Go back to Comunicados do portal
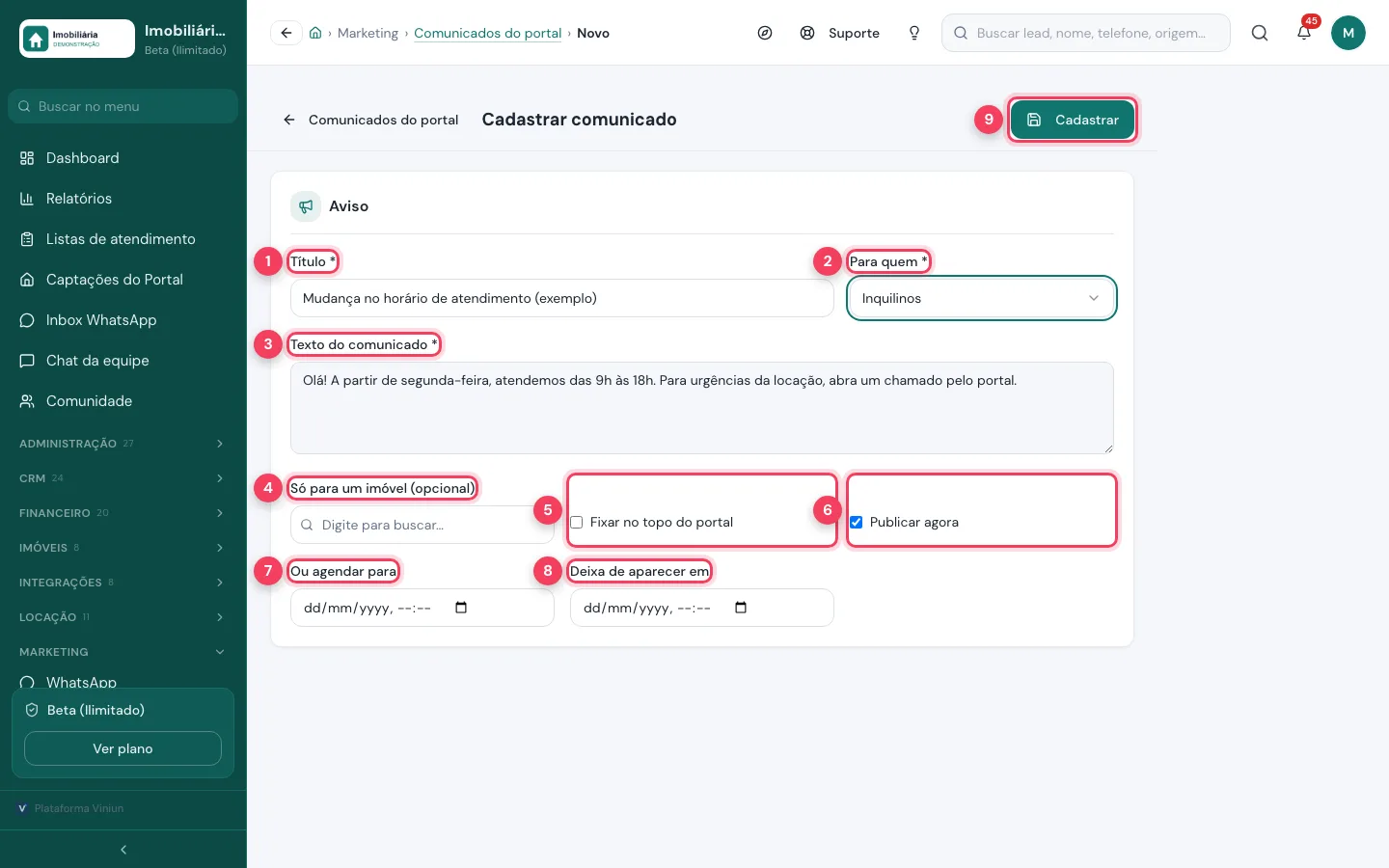 [370, 120]
